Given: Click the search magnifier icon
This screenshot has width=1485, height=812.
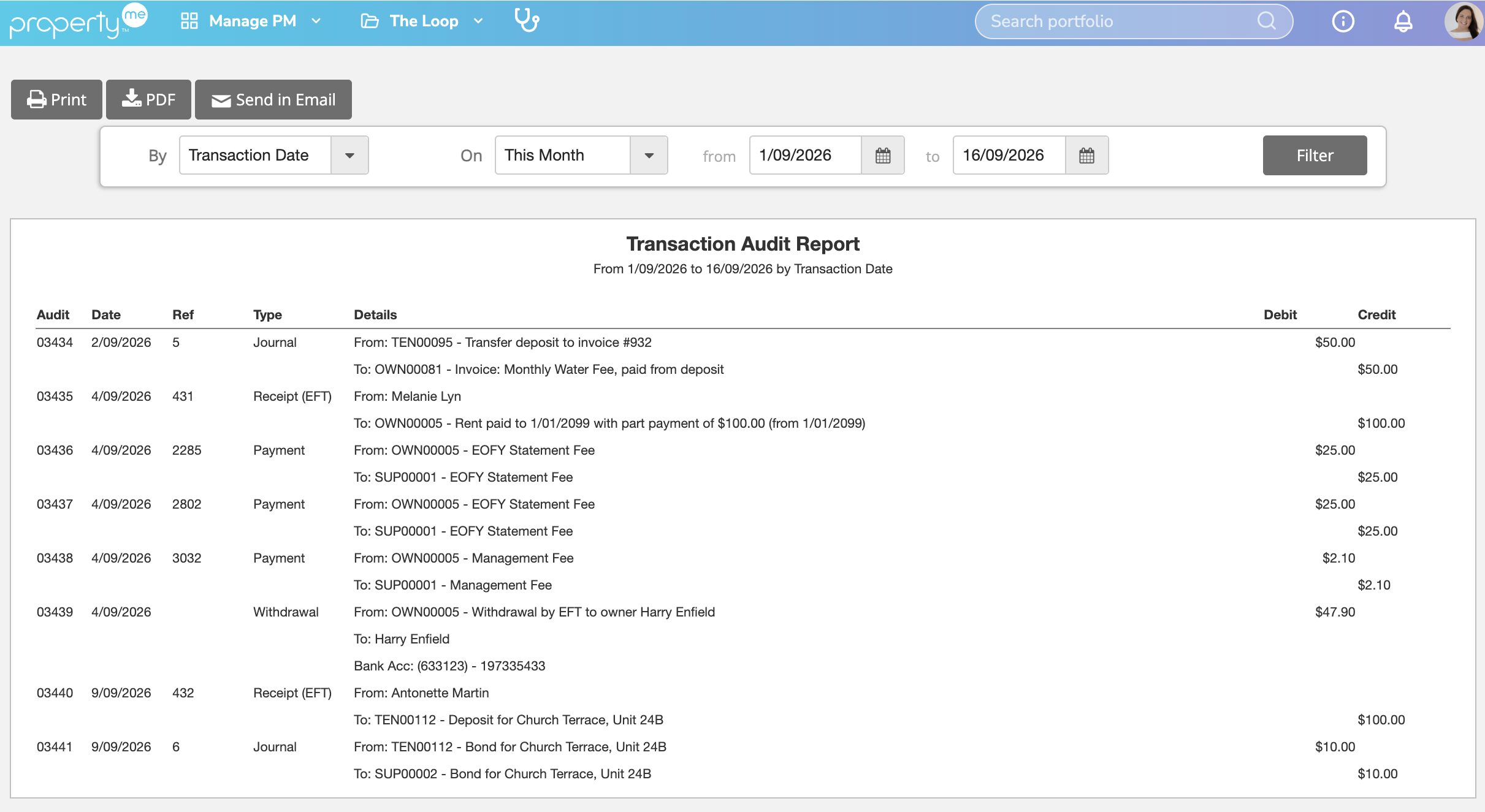Looking at the screenshot, I should (1266, 21).
